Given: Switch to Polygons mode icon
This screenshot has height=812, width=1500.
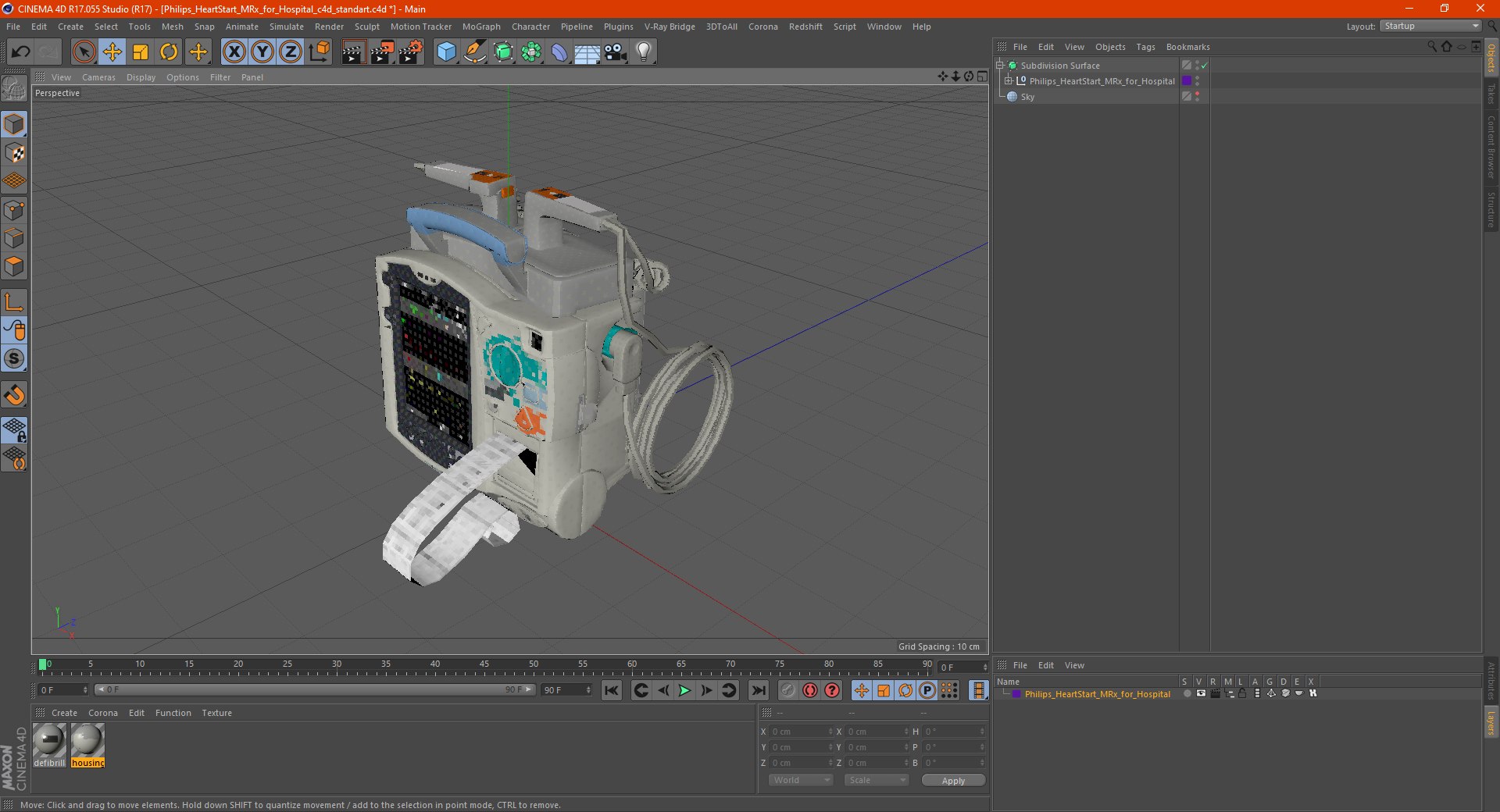Looking at the screenshot, I should point(14,266).
